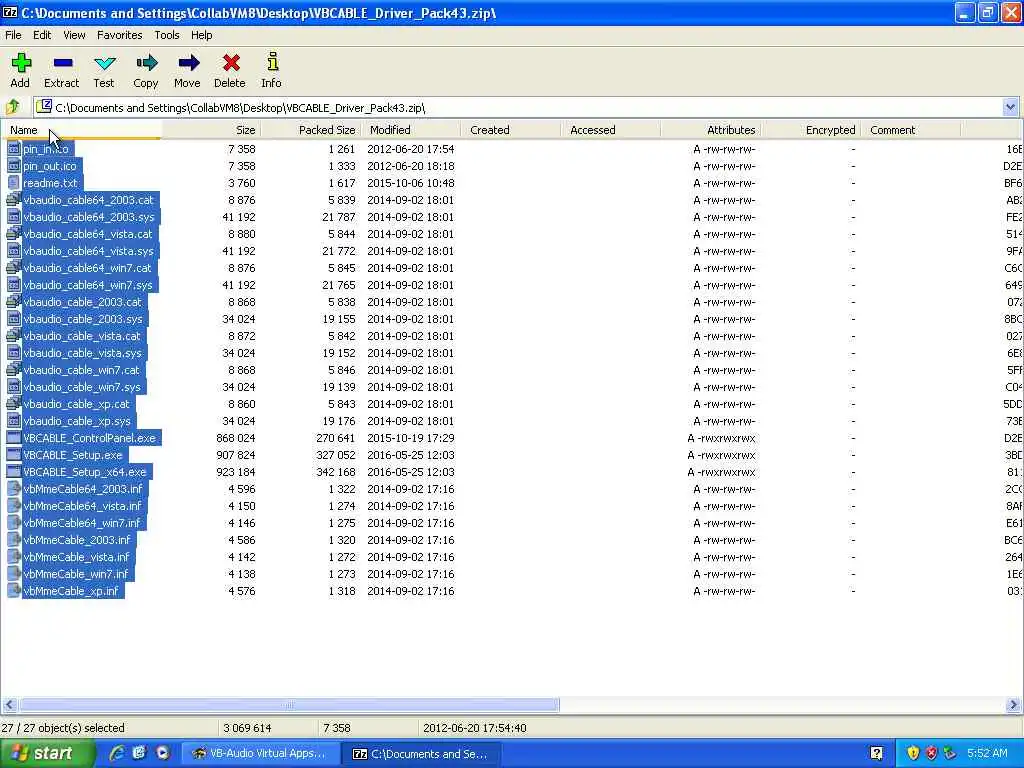Sort by the Encrypted column header
Screen dimensions: 1024x768
810,130
